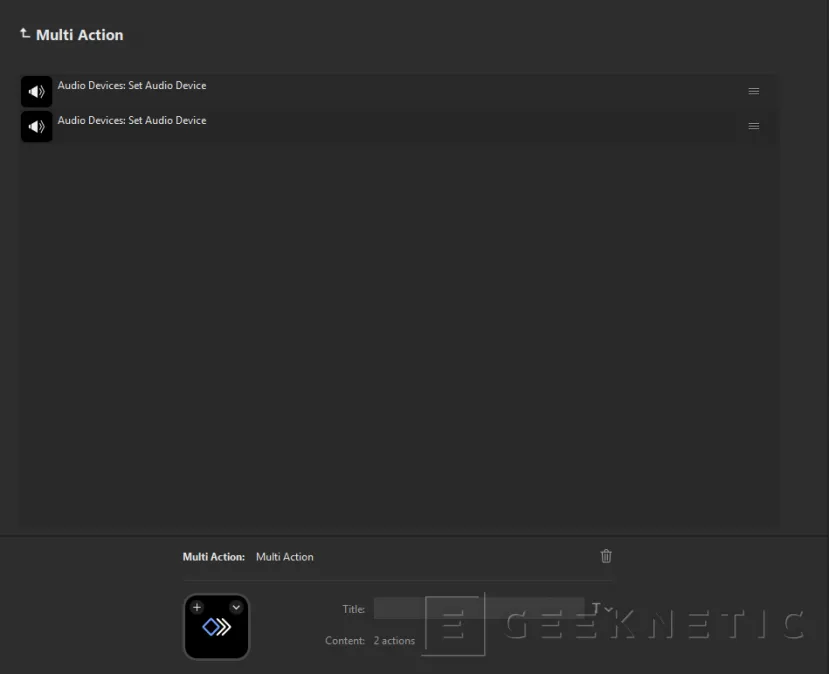Click into the Title text field
The image size is (829, 674).
pyautogui.click(x=478, y=608)
